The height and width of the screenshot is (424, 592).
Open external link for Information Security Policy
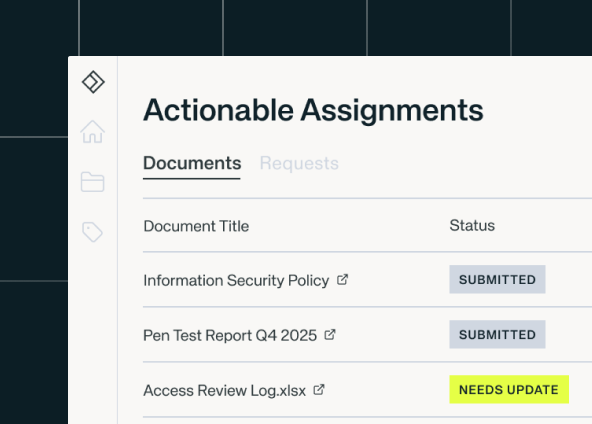point(342,280)
